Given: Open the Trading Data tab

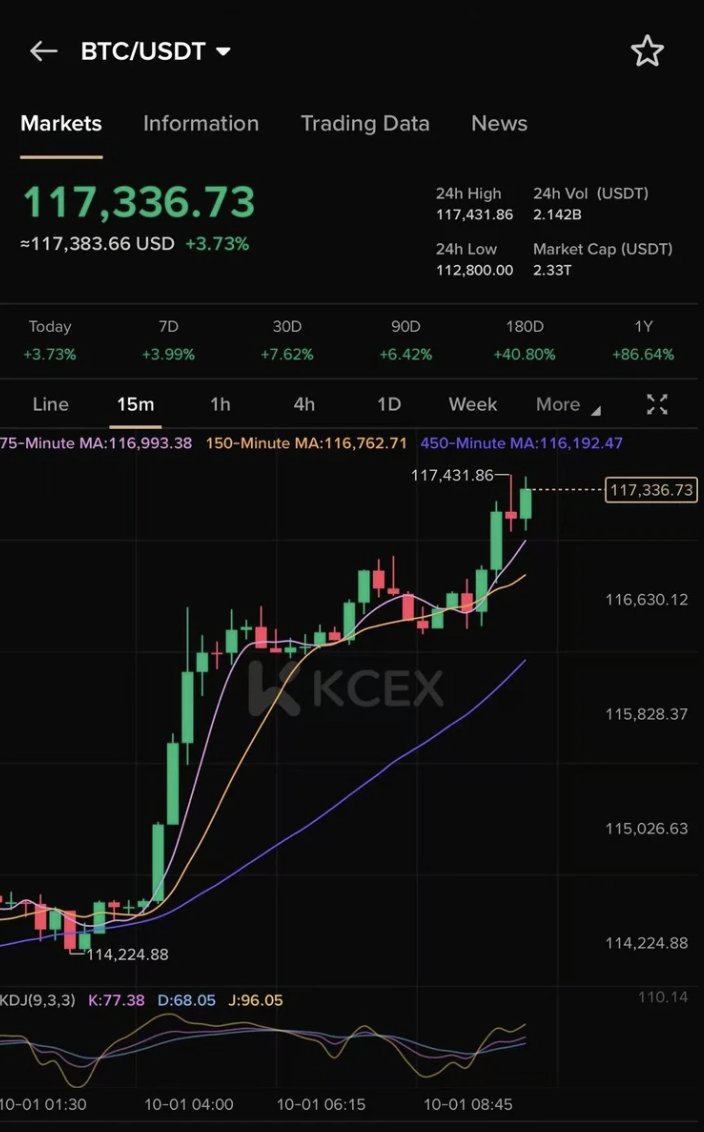Looking at the screenshot, I should [365, 123].
